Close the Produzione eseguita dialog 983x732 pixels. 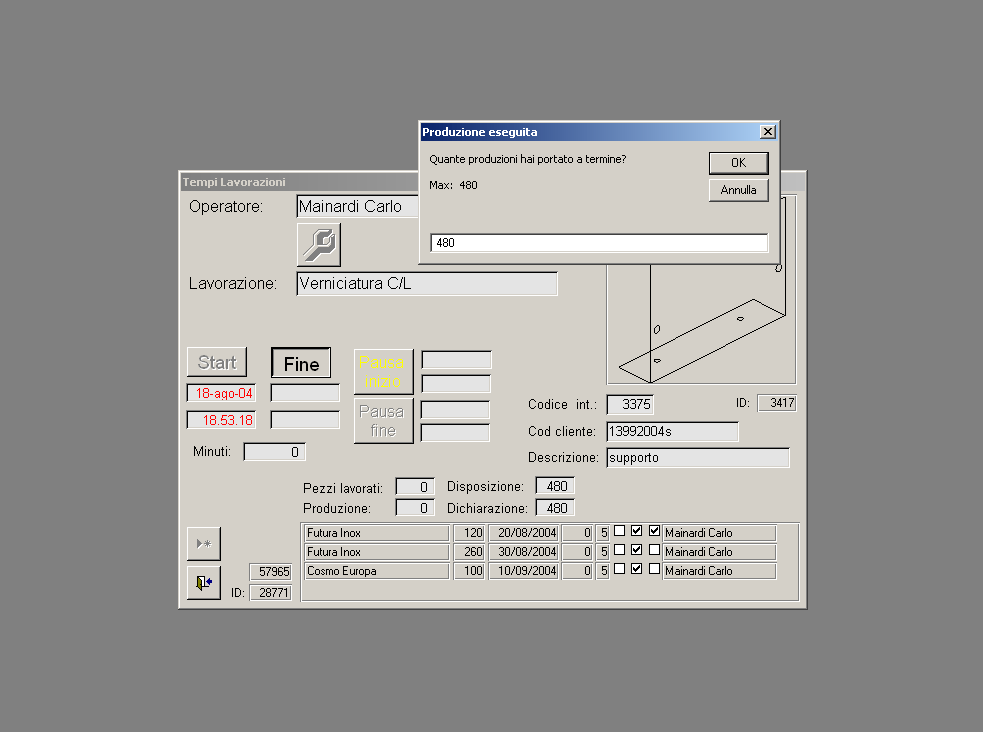tap(767, 132)
